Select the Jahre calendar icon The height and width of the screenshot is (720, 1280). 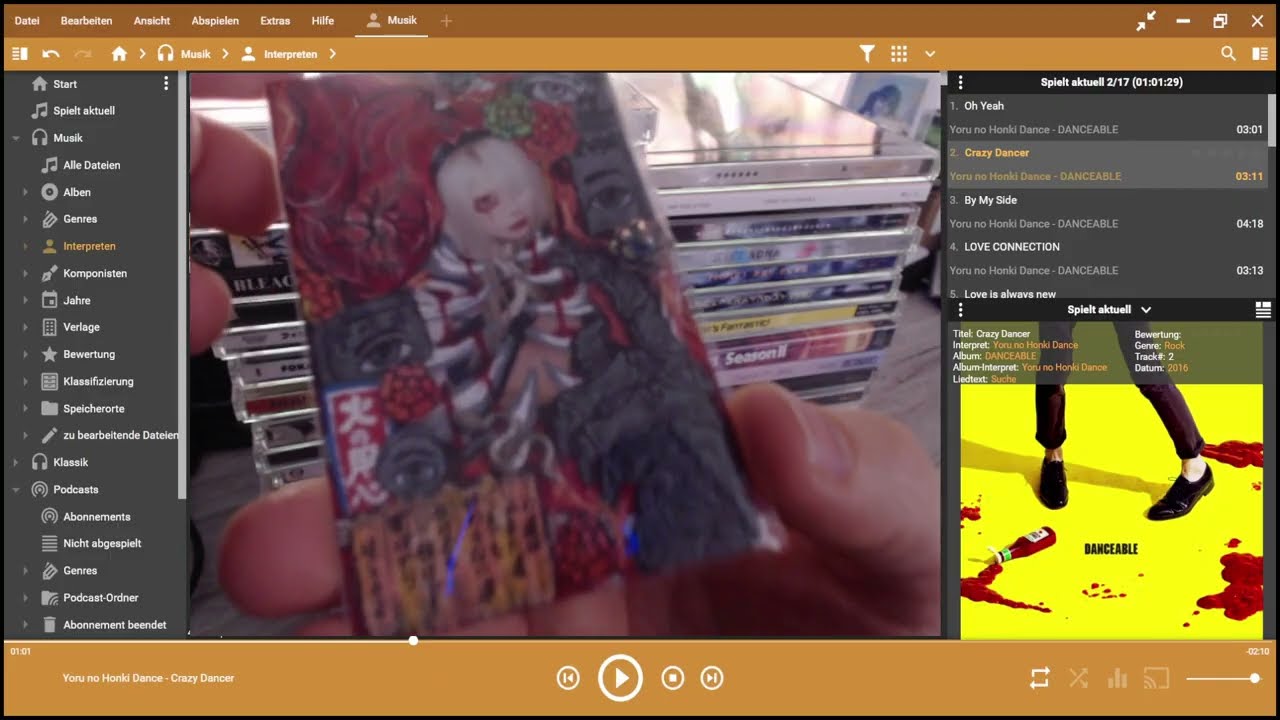coord(49,300)
